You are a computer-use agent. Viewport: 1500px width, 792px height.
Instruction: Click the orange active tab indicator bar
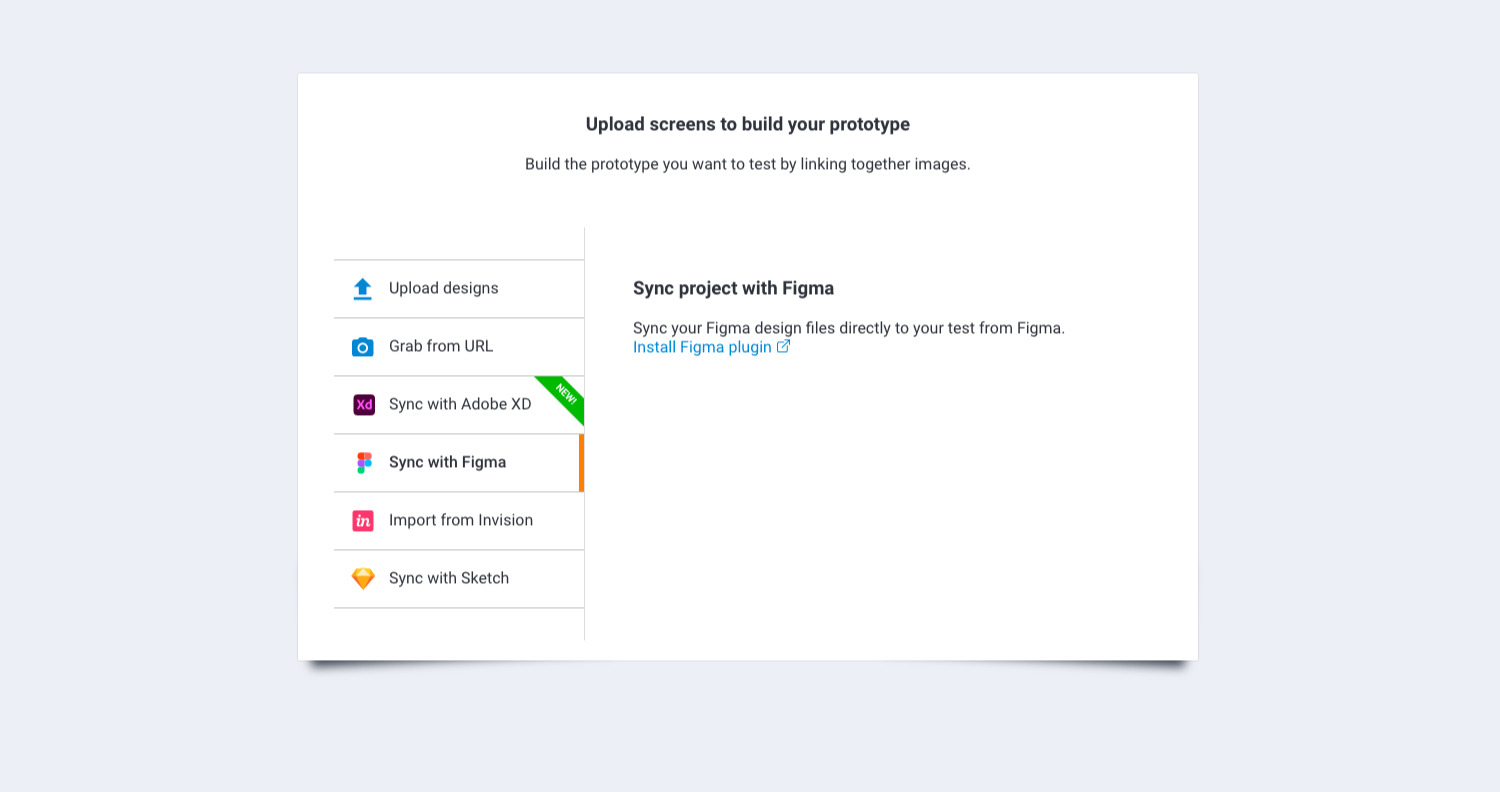(x=581, y=463)
